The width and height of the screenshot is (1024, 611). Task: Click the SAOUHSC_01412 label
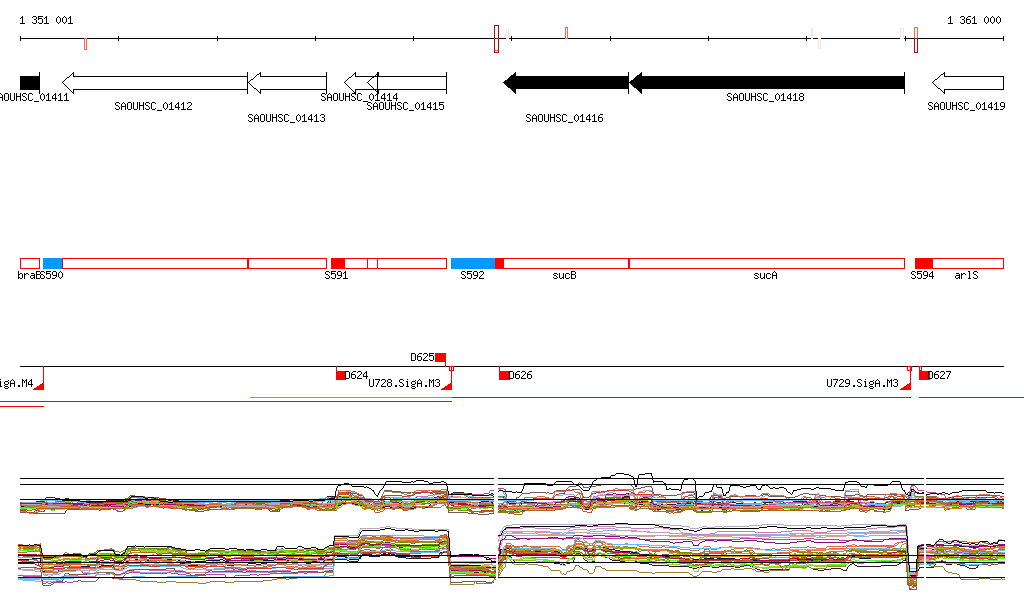tap(153, 106)
